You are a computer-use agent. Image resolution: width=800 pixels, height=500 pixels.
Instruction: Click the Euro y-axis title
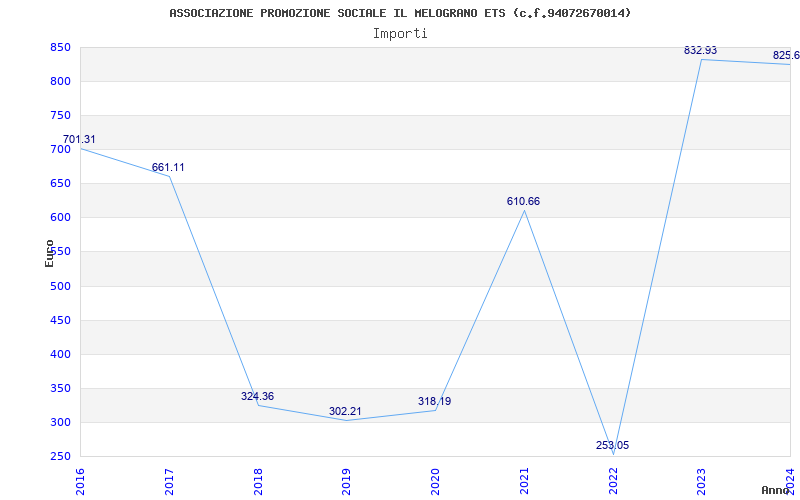click(49, 253)
